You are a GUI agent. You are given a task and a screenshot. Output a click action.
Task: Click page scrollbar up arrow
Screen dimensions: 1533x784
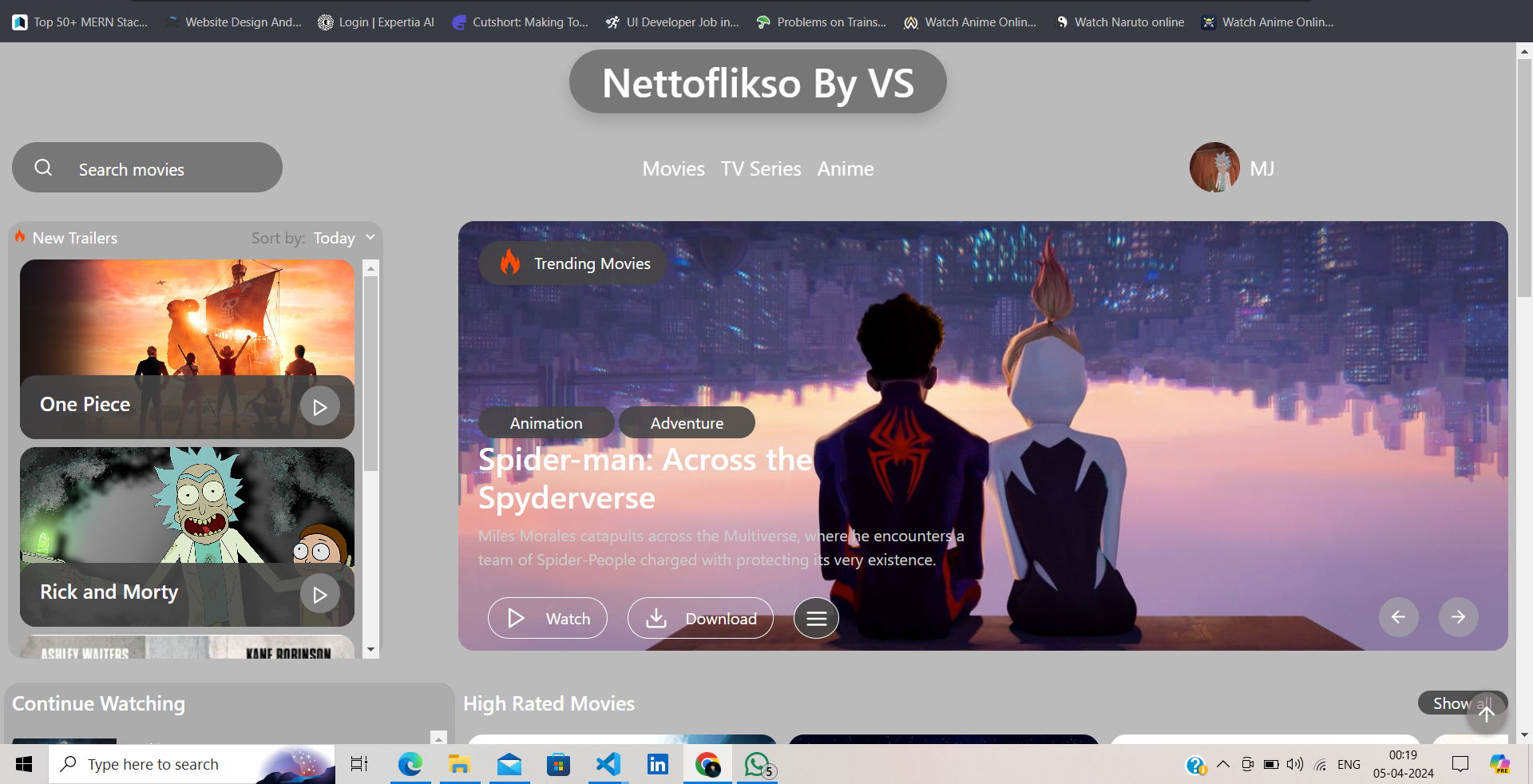click(x=1524, y=50)
